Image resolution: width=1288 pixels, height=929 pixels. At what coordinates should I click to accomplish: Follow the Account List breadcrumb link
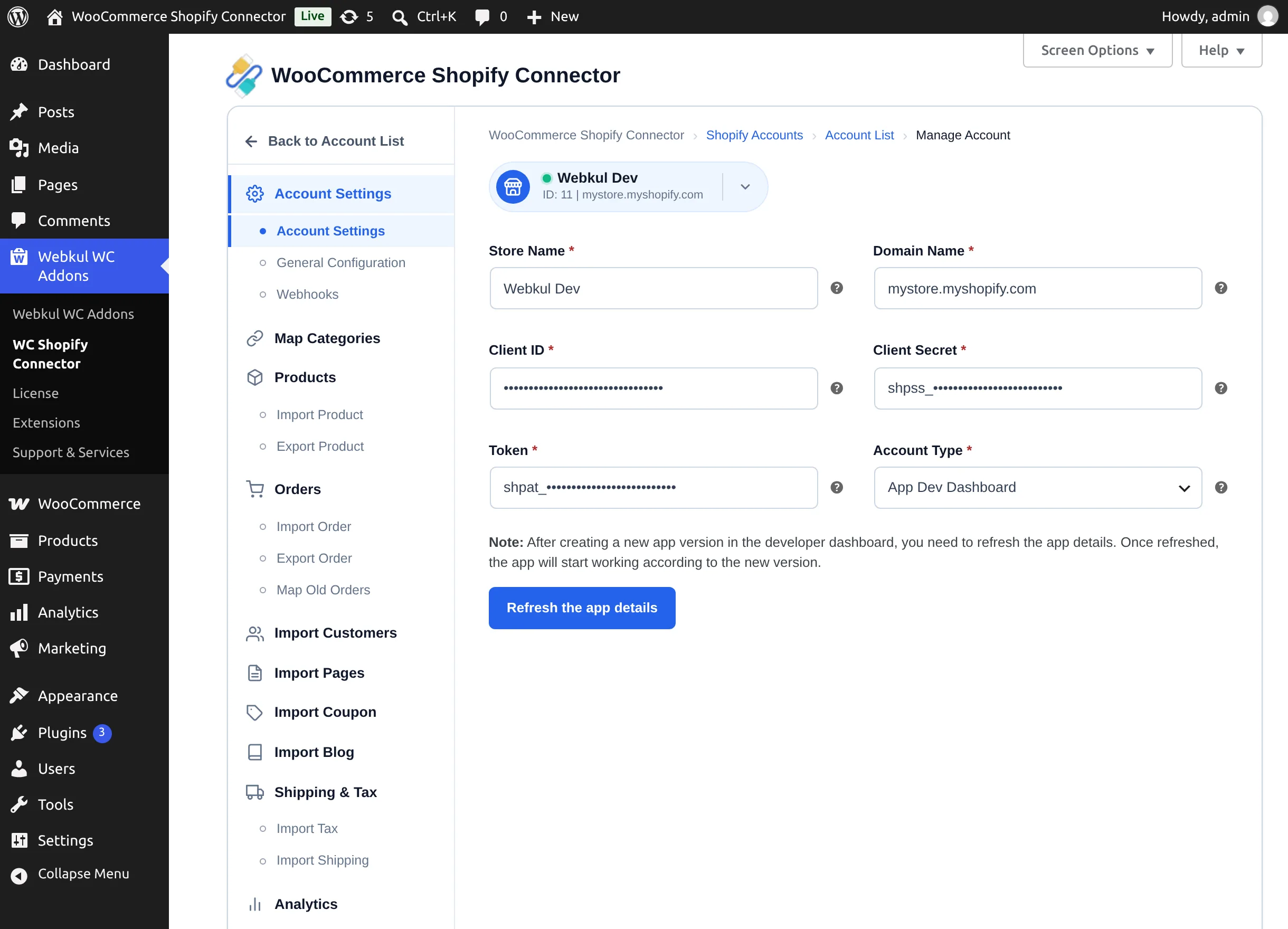[859, 135]
